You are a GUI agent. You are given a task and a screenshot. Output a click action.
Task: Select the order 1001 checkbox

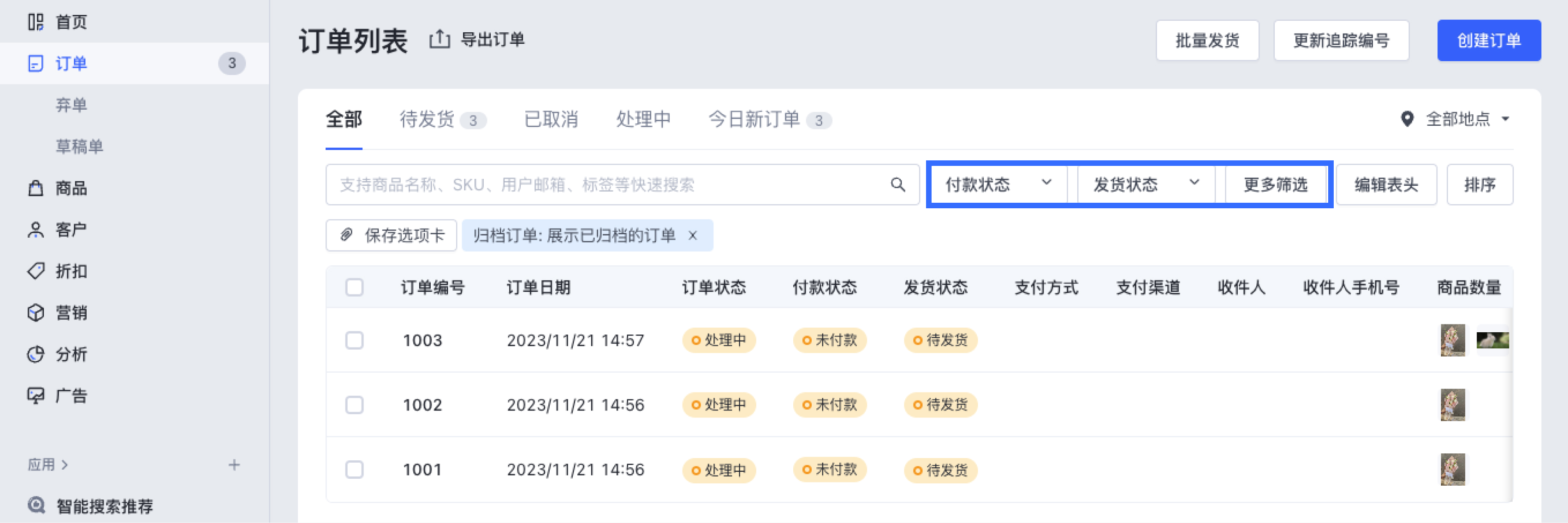click(x=354, y=470)
